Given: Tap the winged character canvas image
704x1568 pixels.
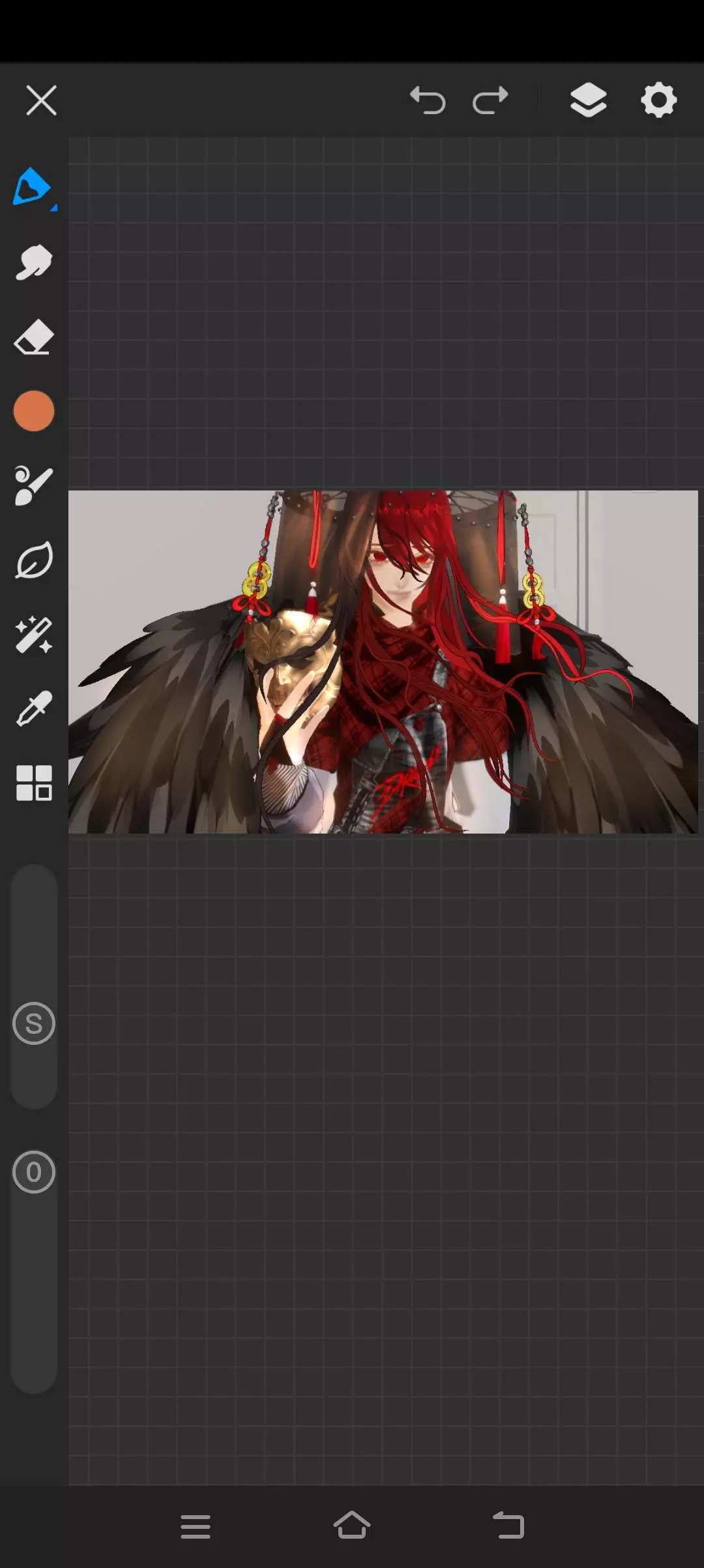Looking at the screenshot, I should (383, 661).
